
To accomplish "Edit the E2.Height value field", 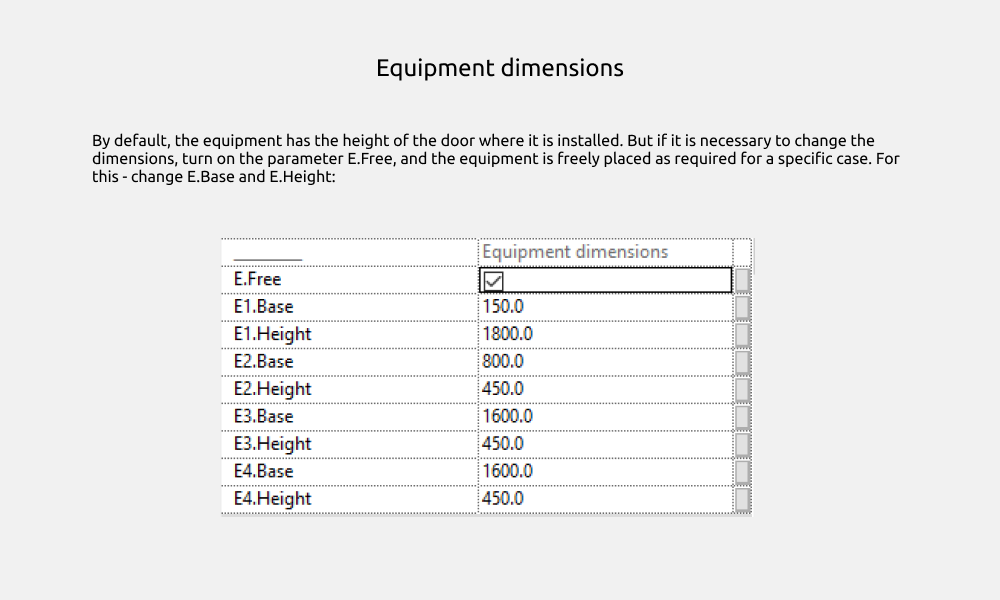I will coord(605,389).
